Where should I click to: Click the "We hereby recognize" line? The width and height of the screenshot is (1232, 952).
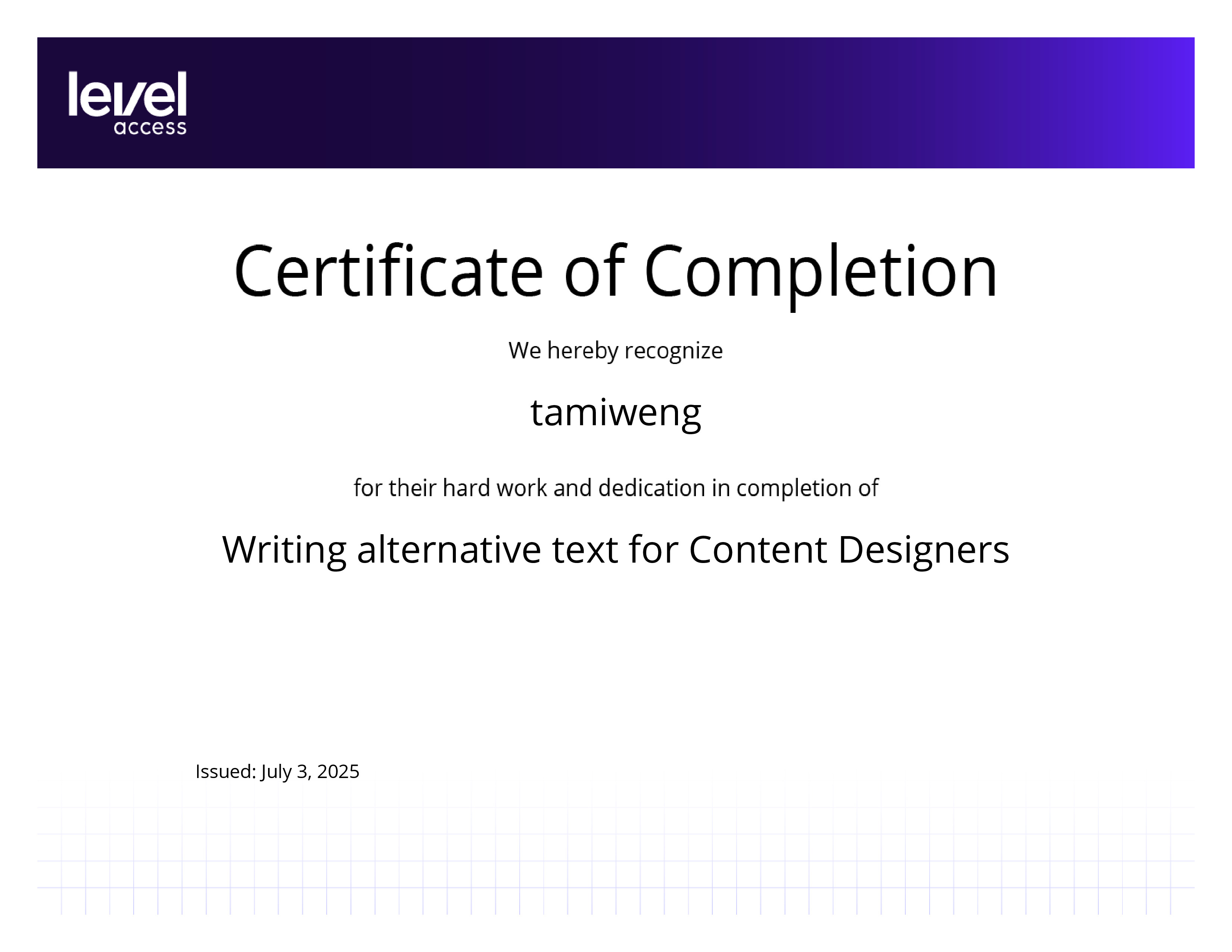point(615,351)
